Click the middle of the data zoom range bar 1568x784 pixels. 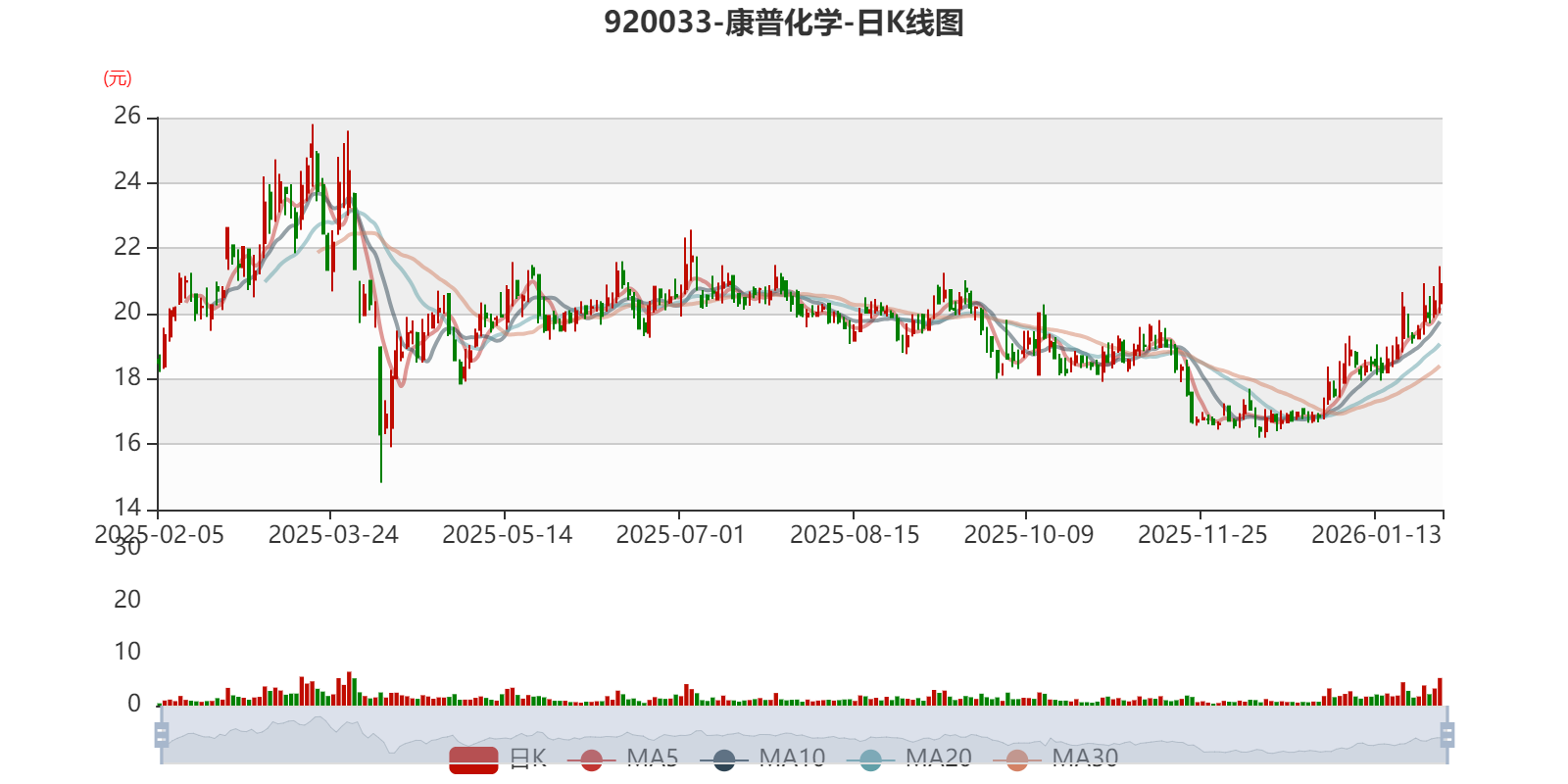805,735
